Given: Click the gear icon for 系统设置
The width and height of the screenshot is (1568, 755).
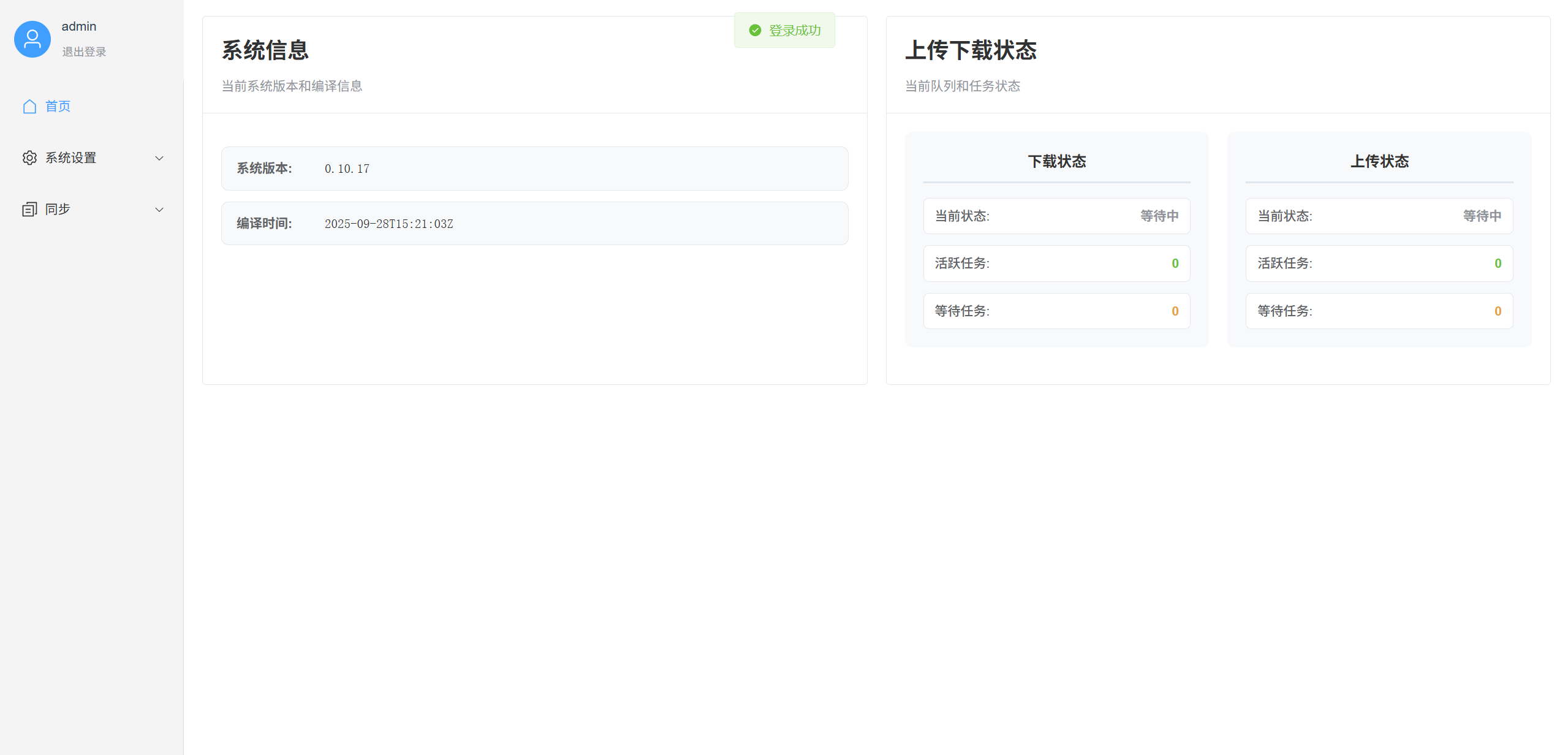Looking at the screenshot, I should [x=29, y=158].
